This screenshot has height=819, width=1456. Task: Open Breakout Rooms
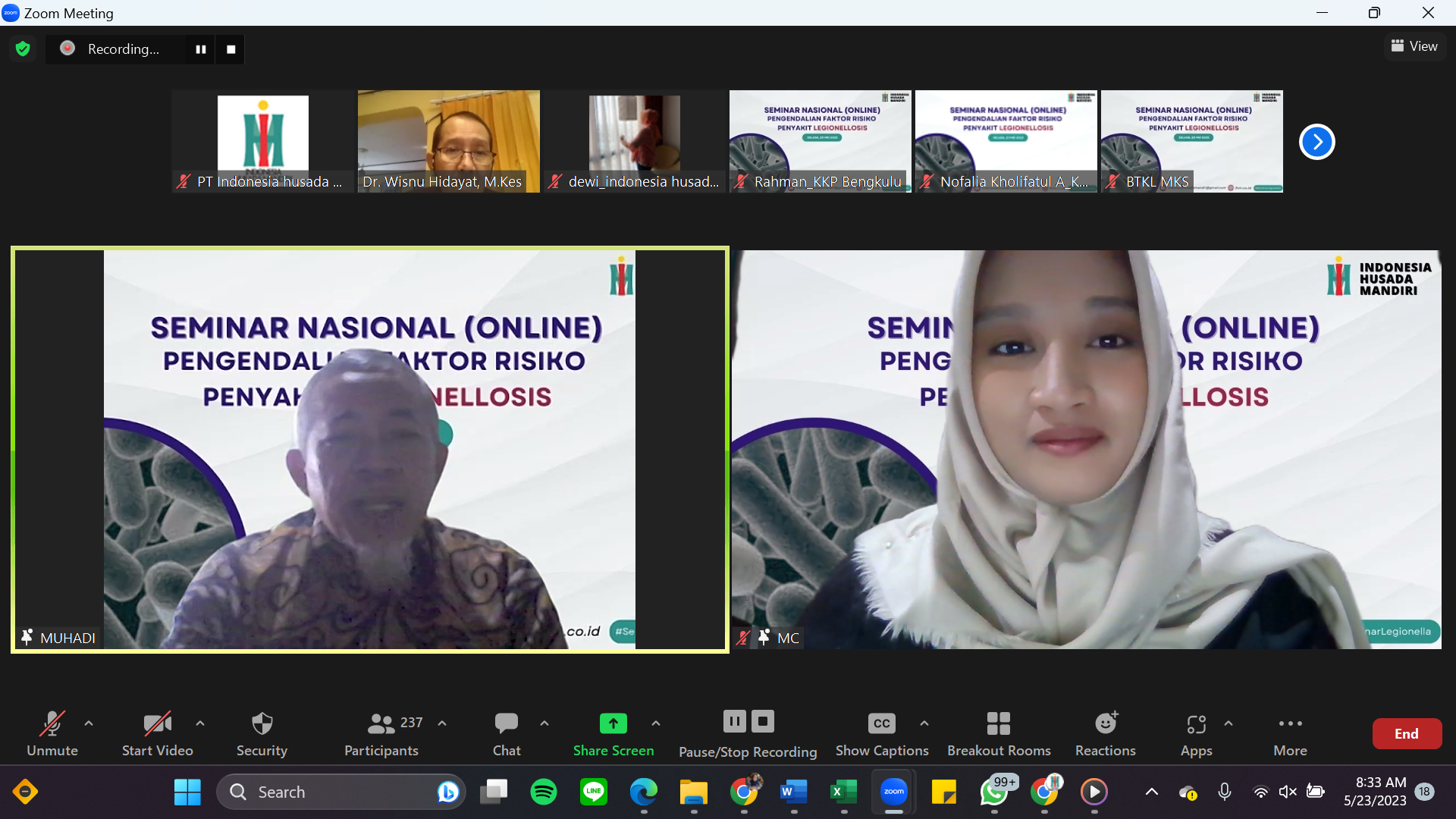click(x=999, y=734)
